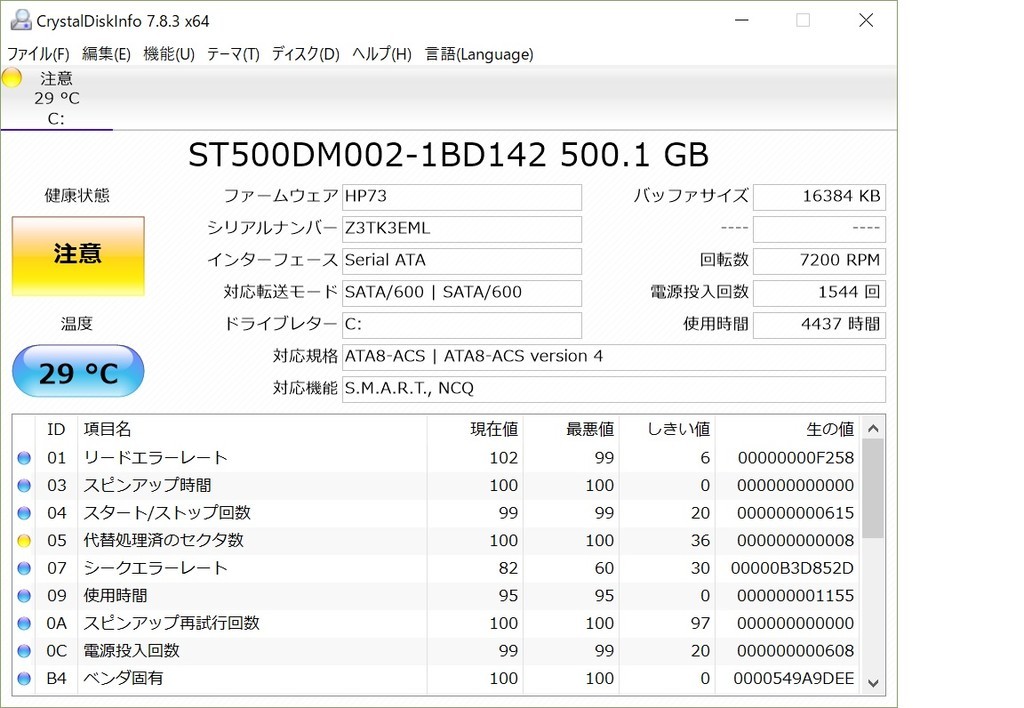The height and width of the screenshot is (708, 1024).
Task: Open the ファイル(F) menu
Action: point(38,54)
